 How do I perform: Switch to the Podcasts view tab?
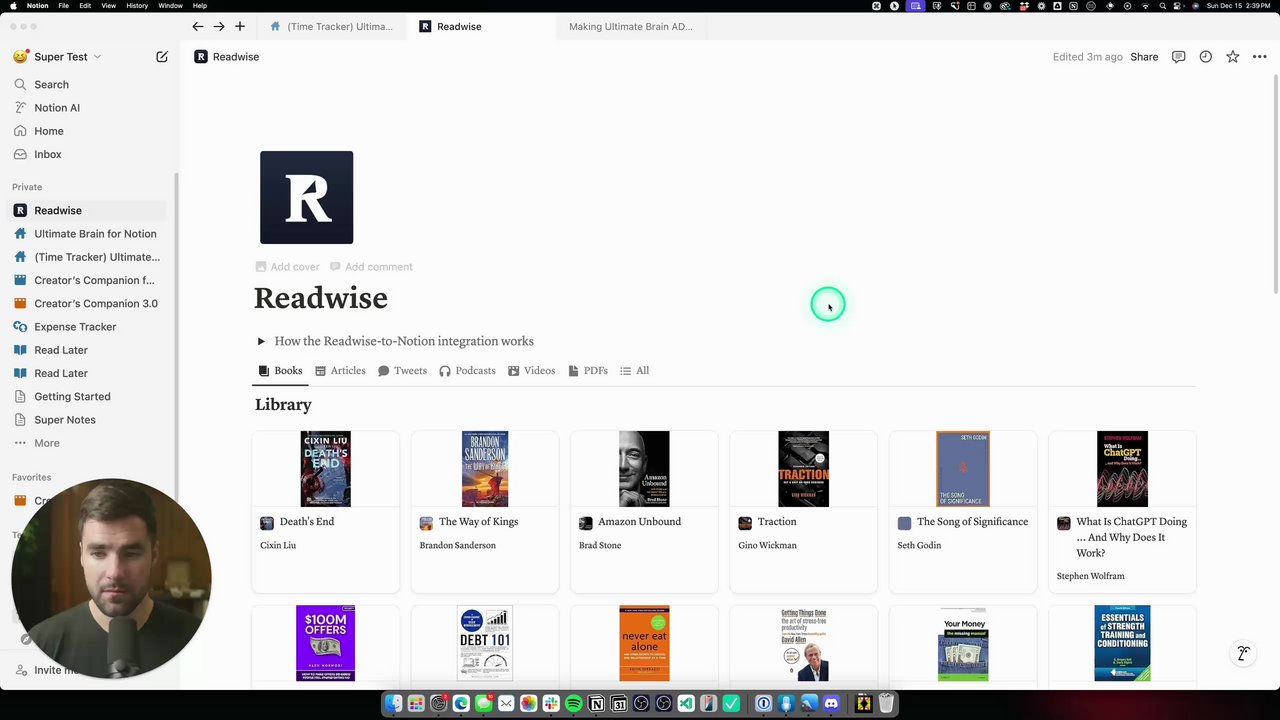point(467,371)
